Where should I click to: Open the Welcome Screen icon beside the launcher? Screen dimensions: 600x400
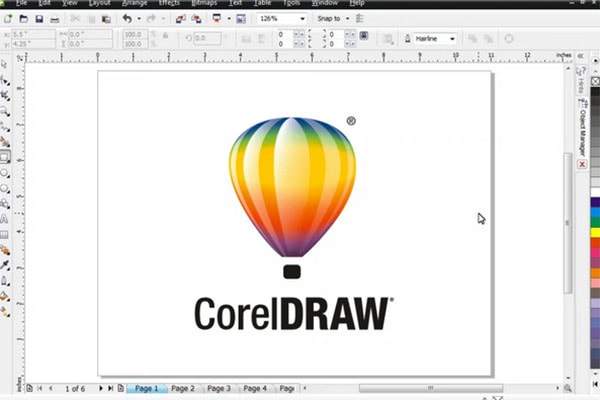point(241,18)
